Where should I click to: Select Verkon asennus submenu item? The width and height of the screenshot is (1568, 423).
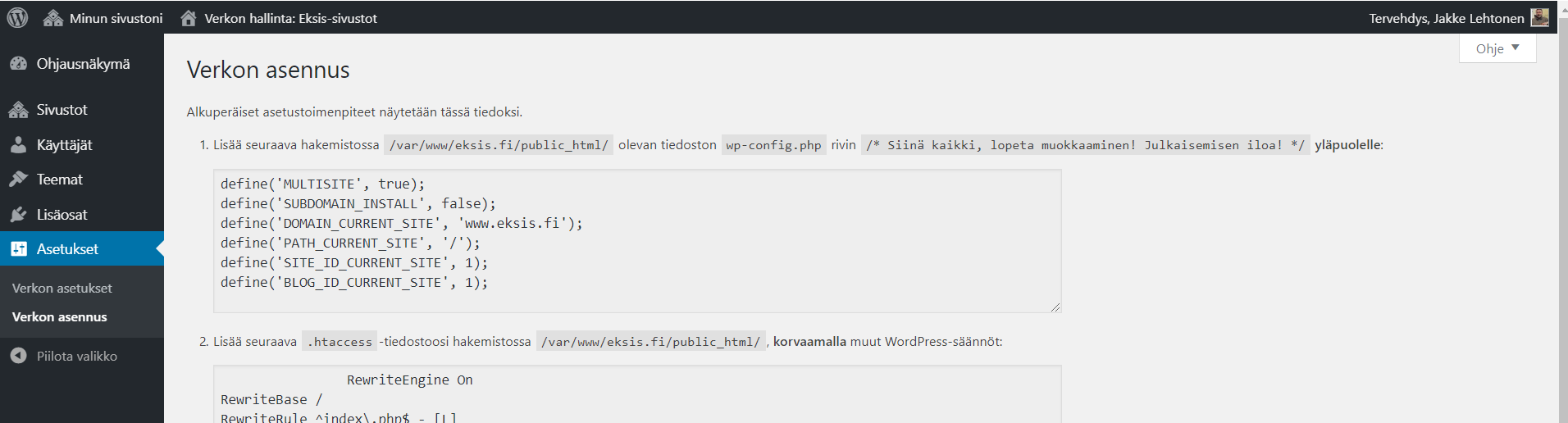(60, 317)
